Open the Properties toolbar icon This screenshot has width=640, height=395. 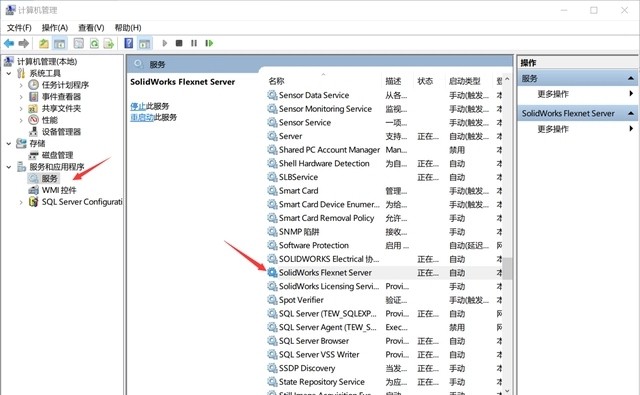(78, 43)
